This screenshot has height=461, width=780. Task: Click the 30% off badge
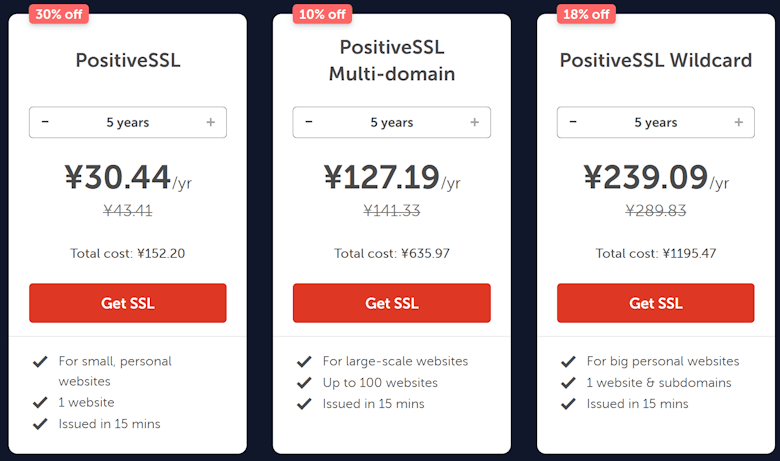pyautogui.click(x=58, y=14)
